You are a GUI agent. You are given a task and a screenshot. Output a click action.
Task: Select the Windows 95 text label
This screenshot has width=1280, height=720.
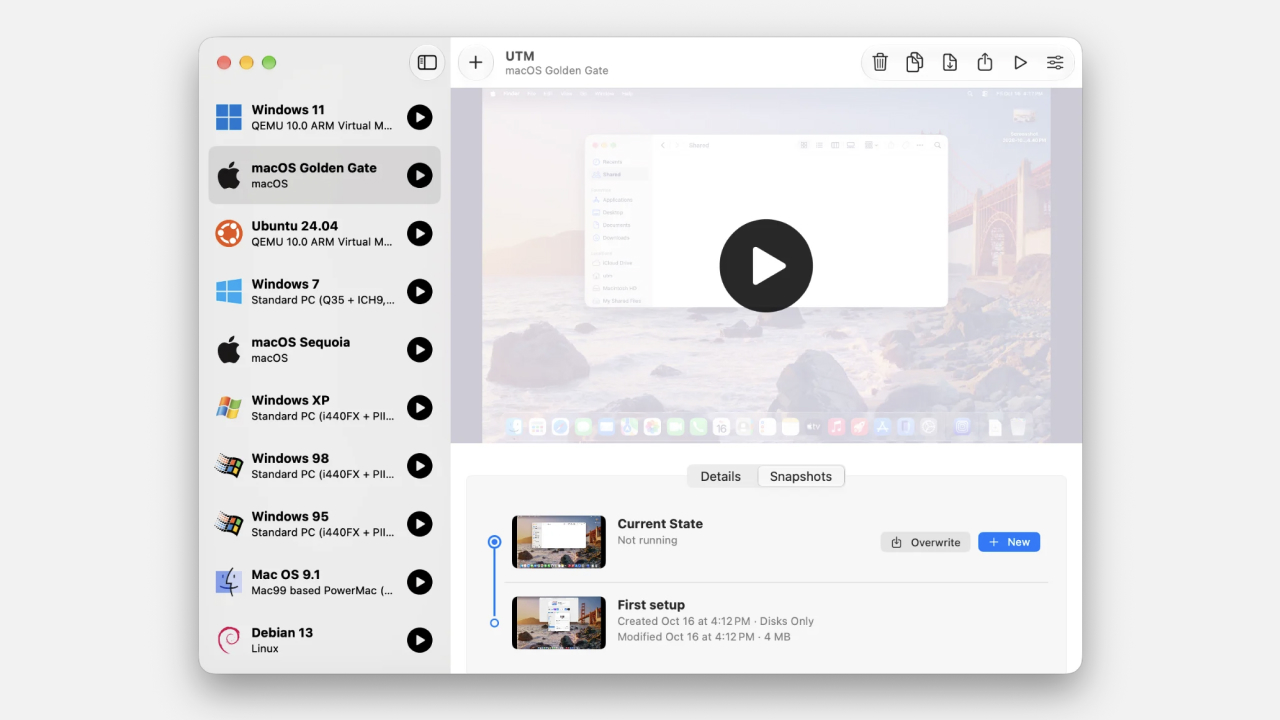pyautogui.click(x=290, y=516)
